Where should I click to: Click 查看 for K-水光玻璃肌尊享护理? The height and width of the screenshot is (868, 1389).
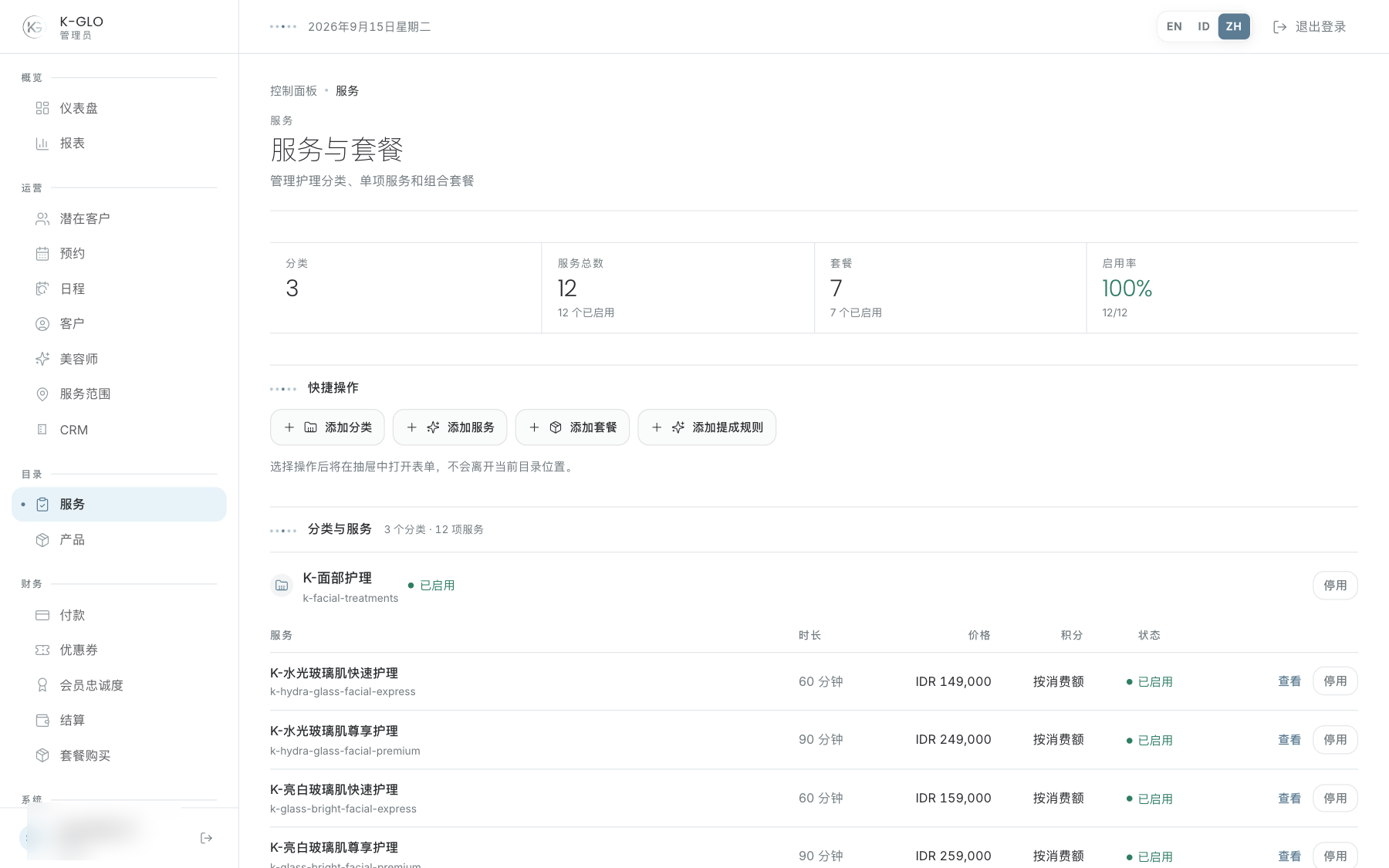pyautogui.click(x=1289, y=740)
